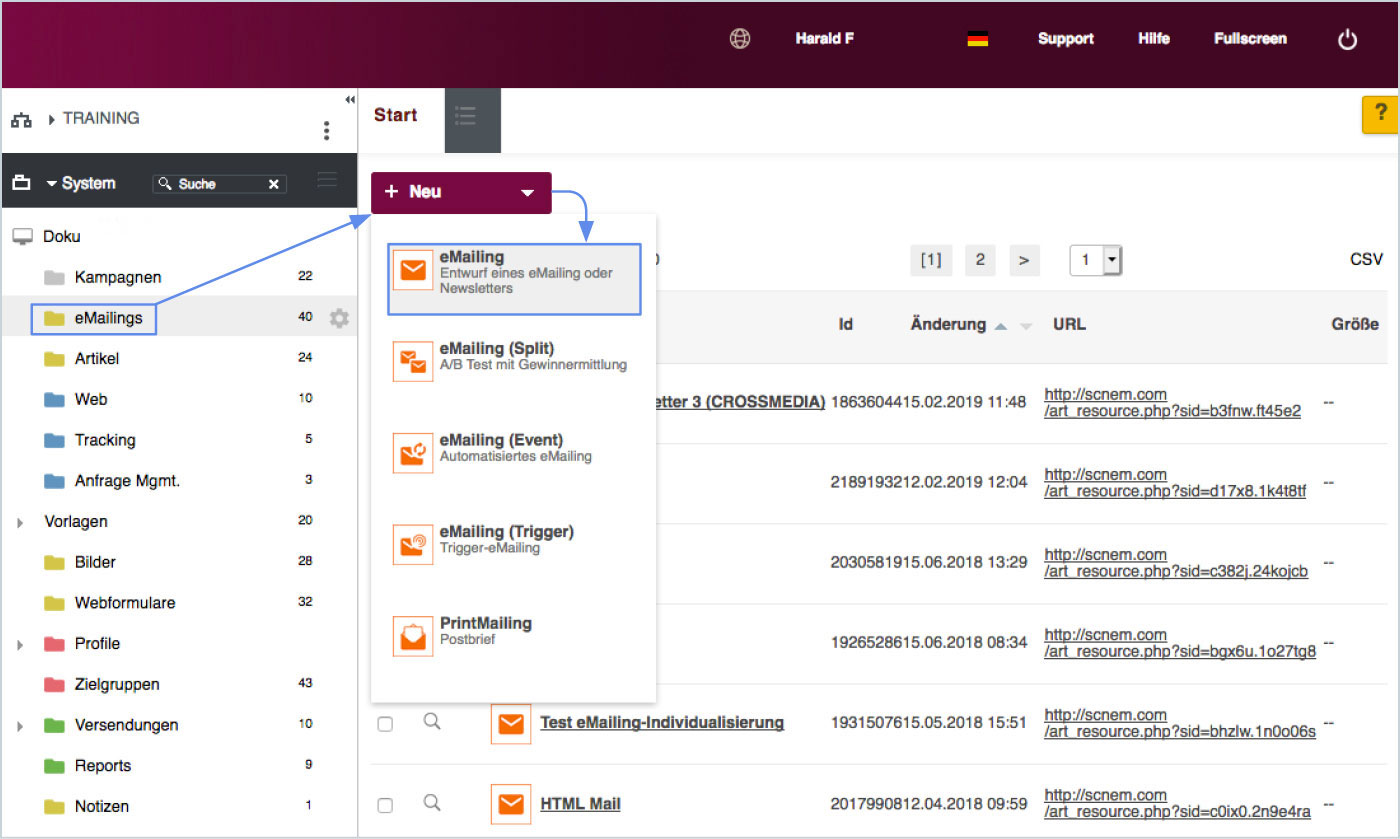Tick the checkbox for HTML Mail row
Image resolution: width=1400 pixels, height=839 pixels.
tap(385, 805)
